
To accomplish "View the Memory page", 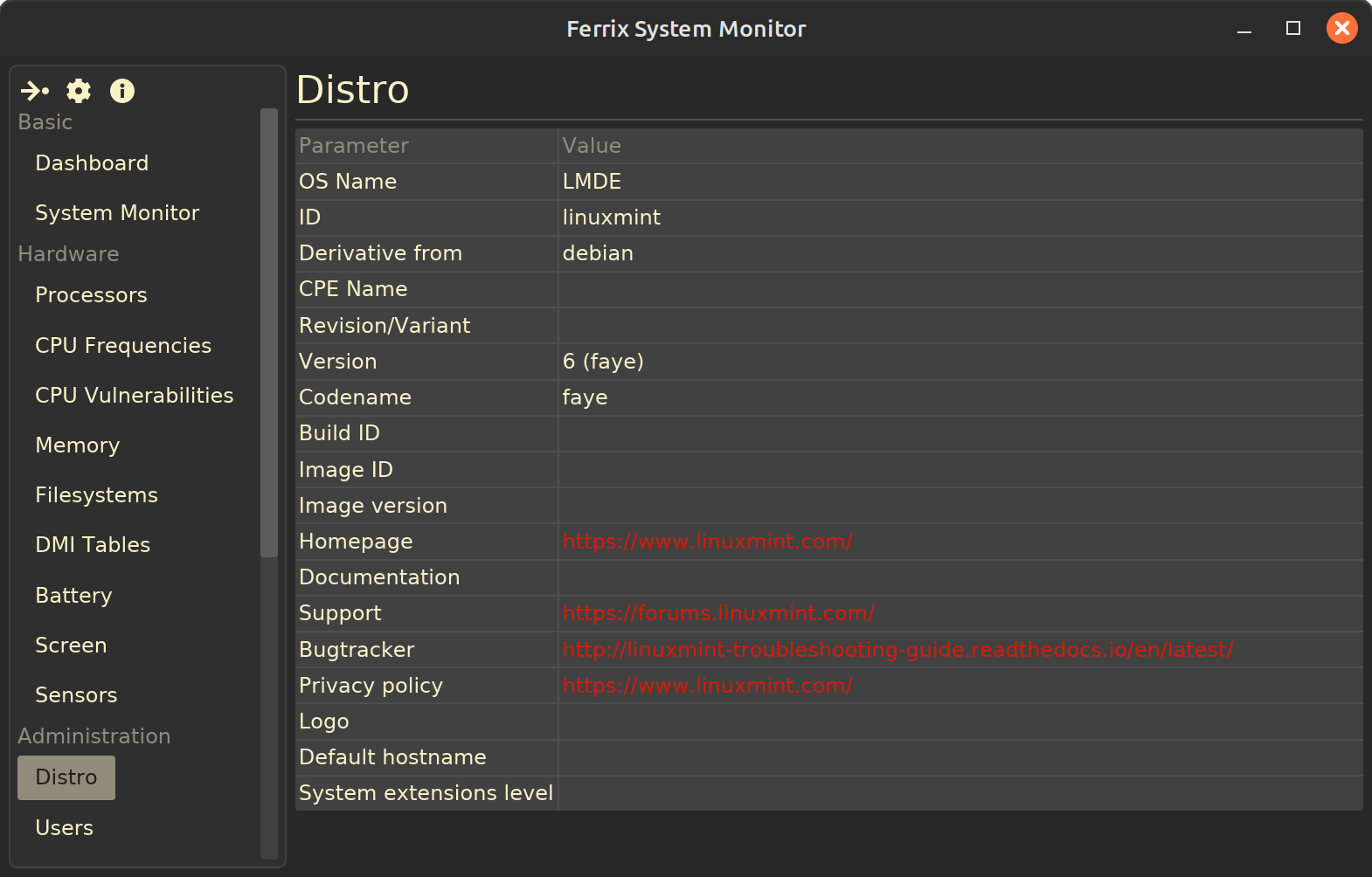I will [77, 445].
